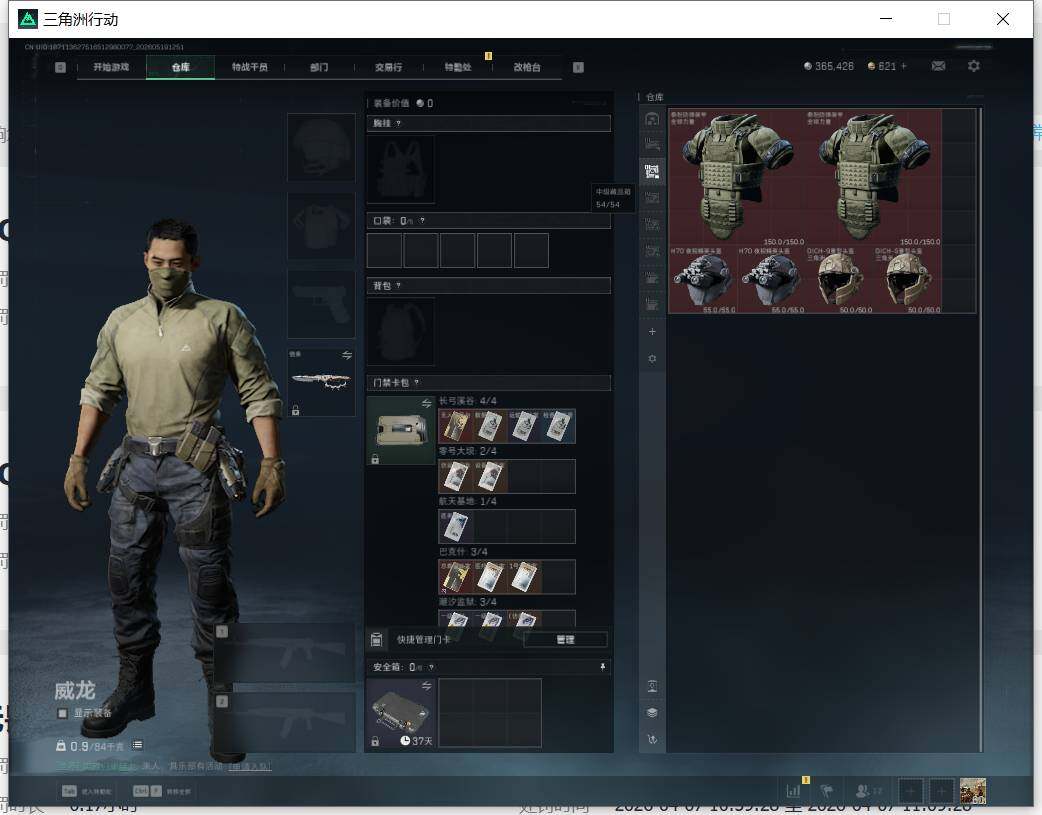Click plus to add 621 currency

tap(904, 66)
